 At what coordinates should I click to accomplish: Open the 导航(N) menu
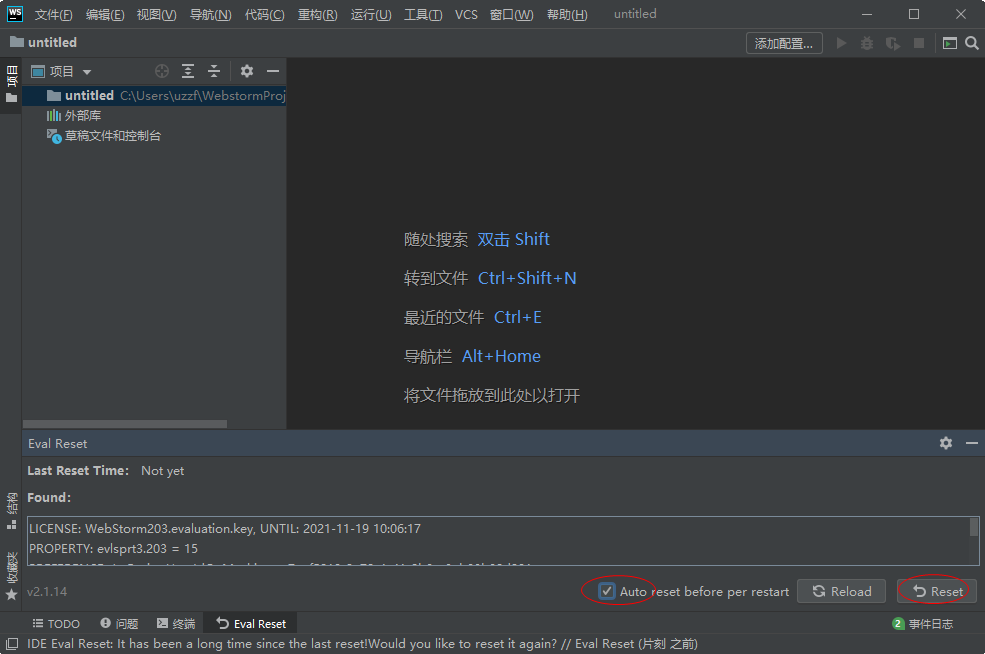point(210,14)
